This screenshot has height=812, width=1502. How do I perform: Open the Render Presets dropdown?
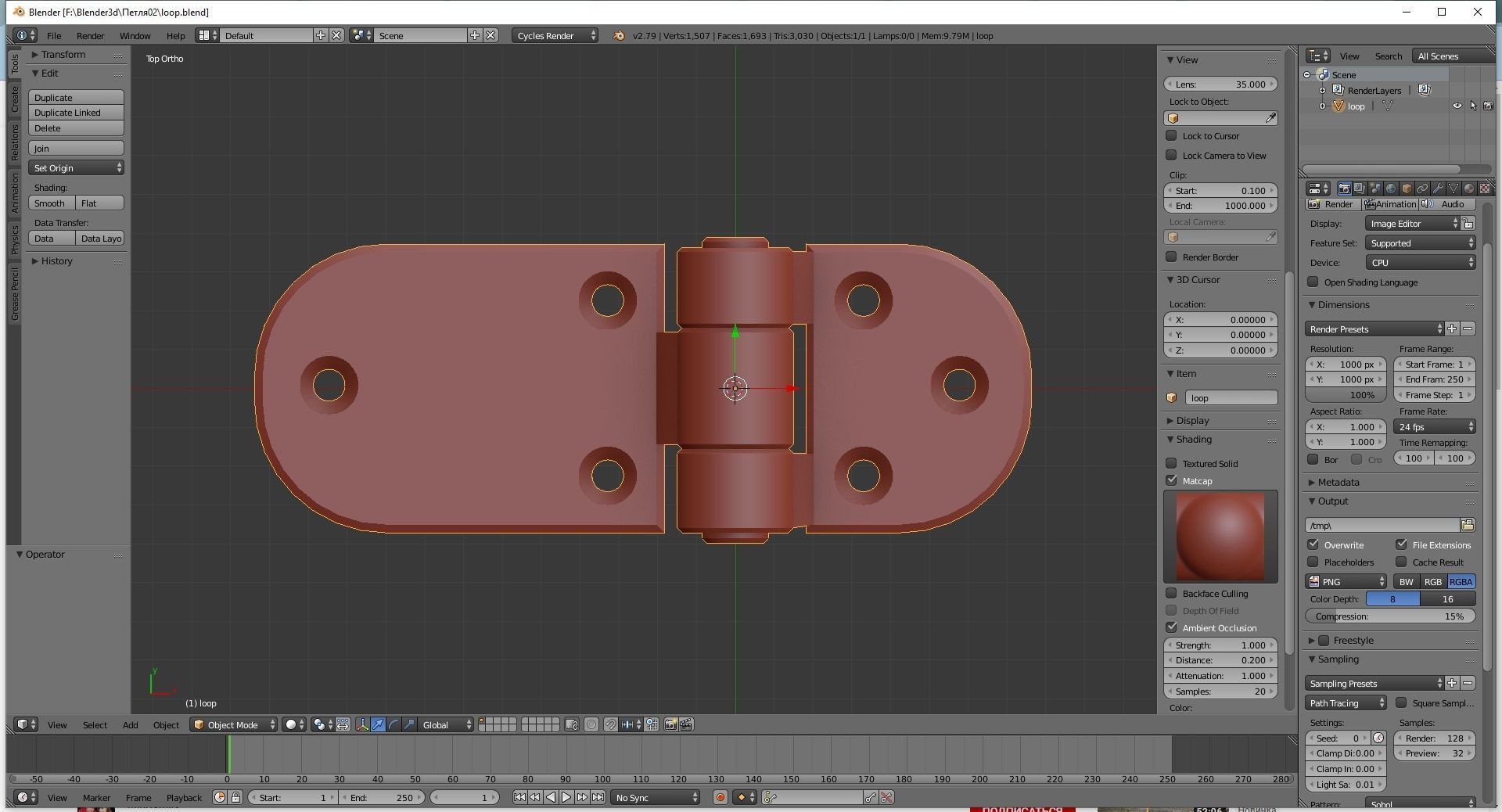click(x=1374, y=329)
